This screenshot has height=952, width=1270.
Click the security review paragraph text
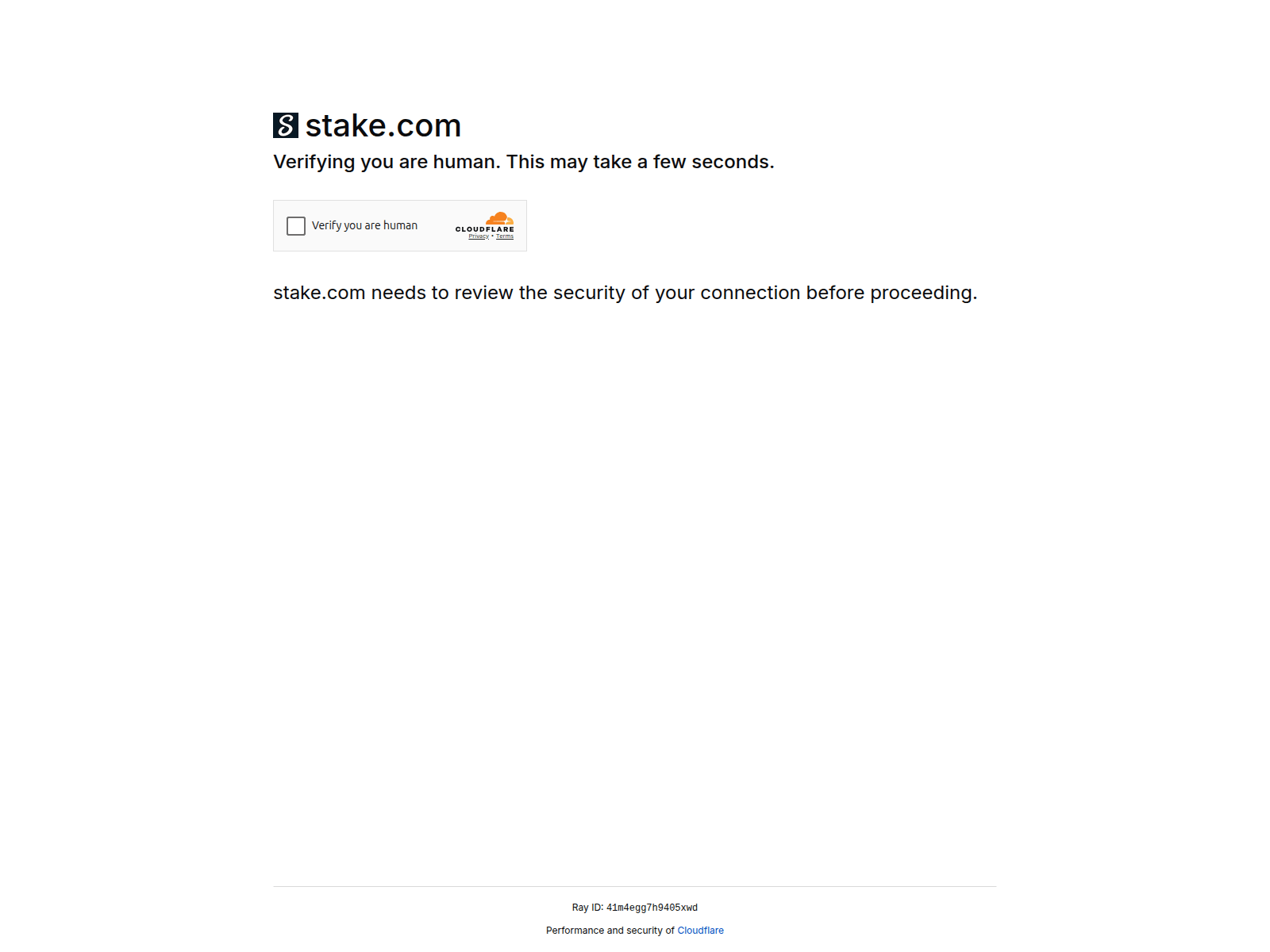tap(625, 293)
